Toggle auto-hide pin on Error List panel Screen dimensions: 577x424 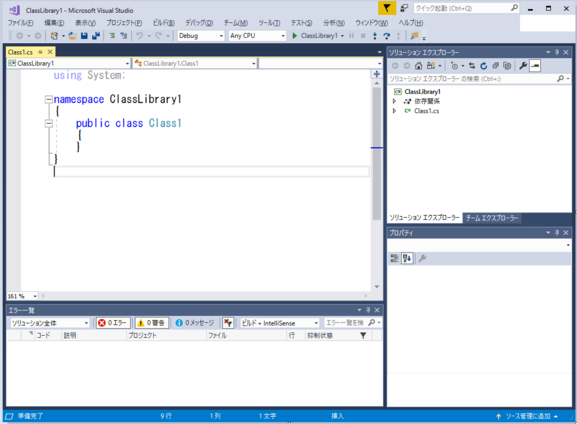click(x=368, y=310)
